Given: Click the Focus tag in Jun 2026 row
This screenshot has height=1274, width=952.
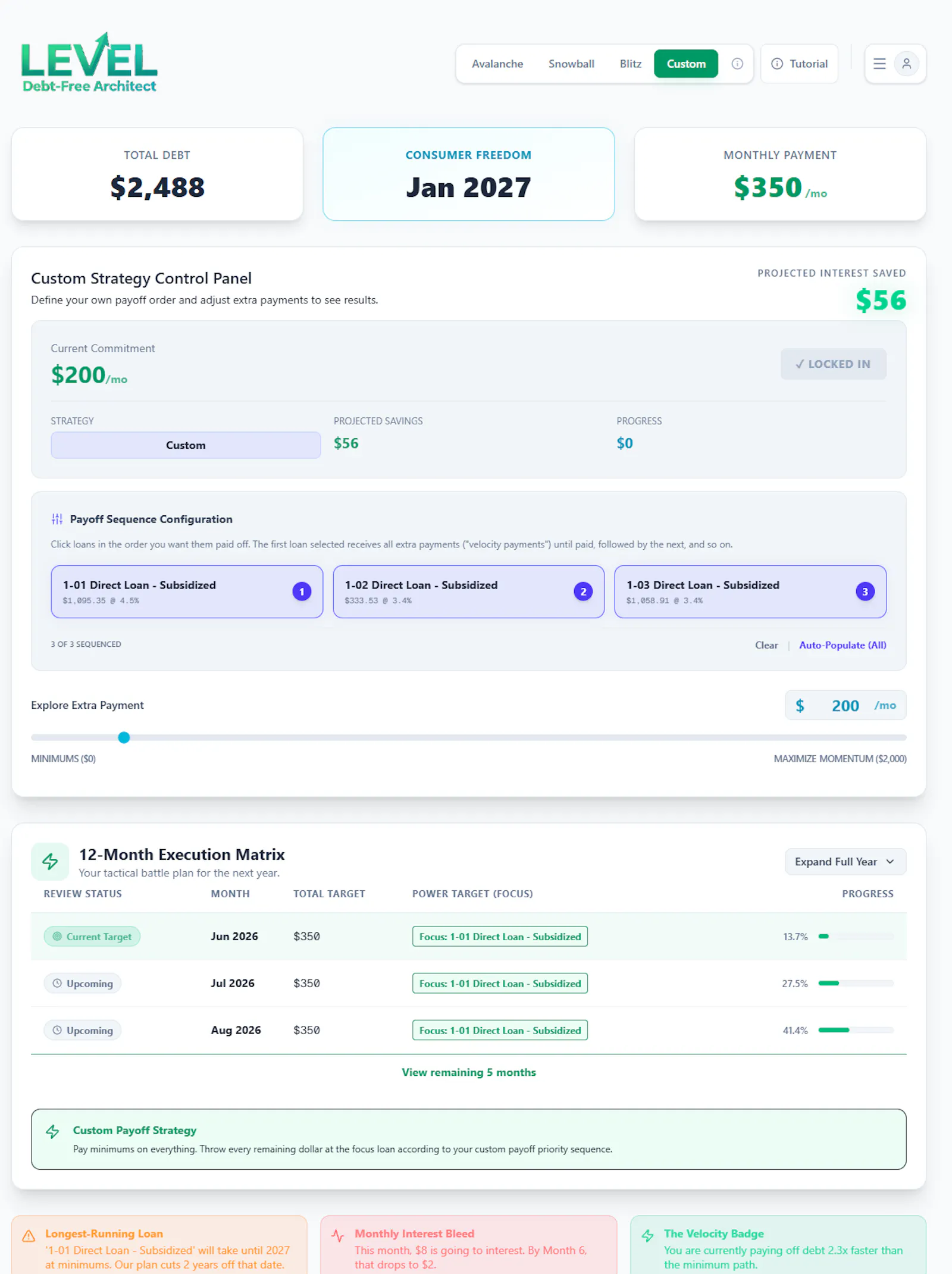Looking at the screenshot, I should click(x=500, y=937).
